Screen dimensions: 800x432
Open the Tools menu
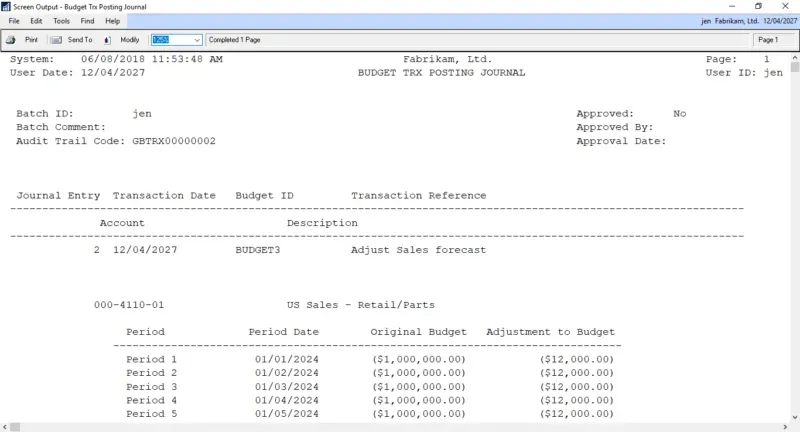[x=61, y=21]
